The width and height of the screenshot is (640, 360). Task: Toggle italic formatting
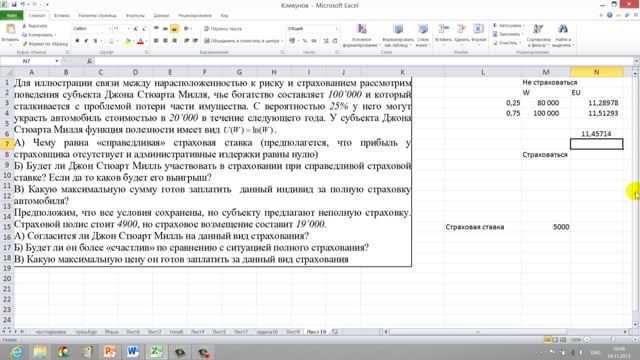click(x=86, y=41)
